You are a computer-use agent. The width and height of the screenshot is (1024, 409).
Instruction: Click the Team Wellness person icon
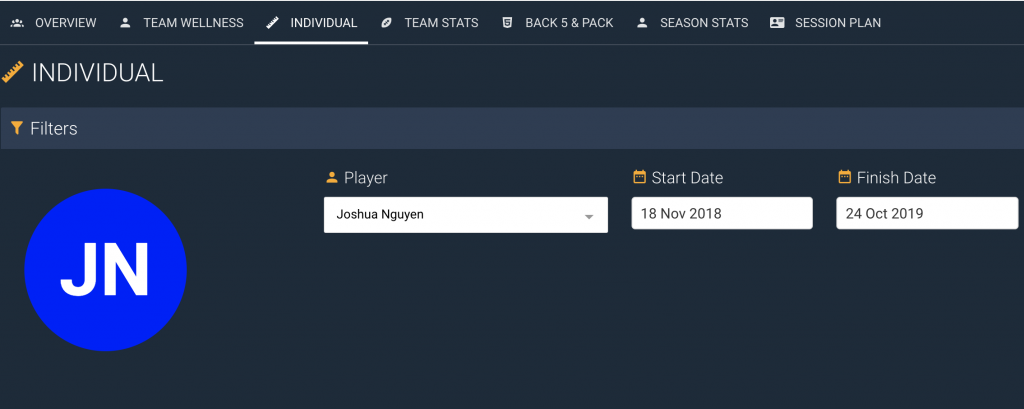tap(125, 23)
